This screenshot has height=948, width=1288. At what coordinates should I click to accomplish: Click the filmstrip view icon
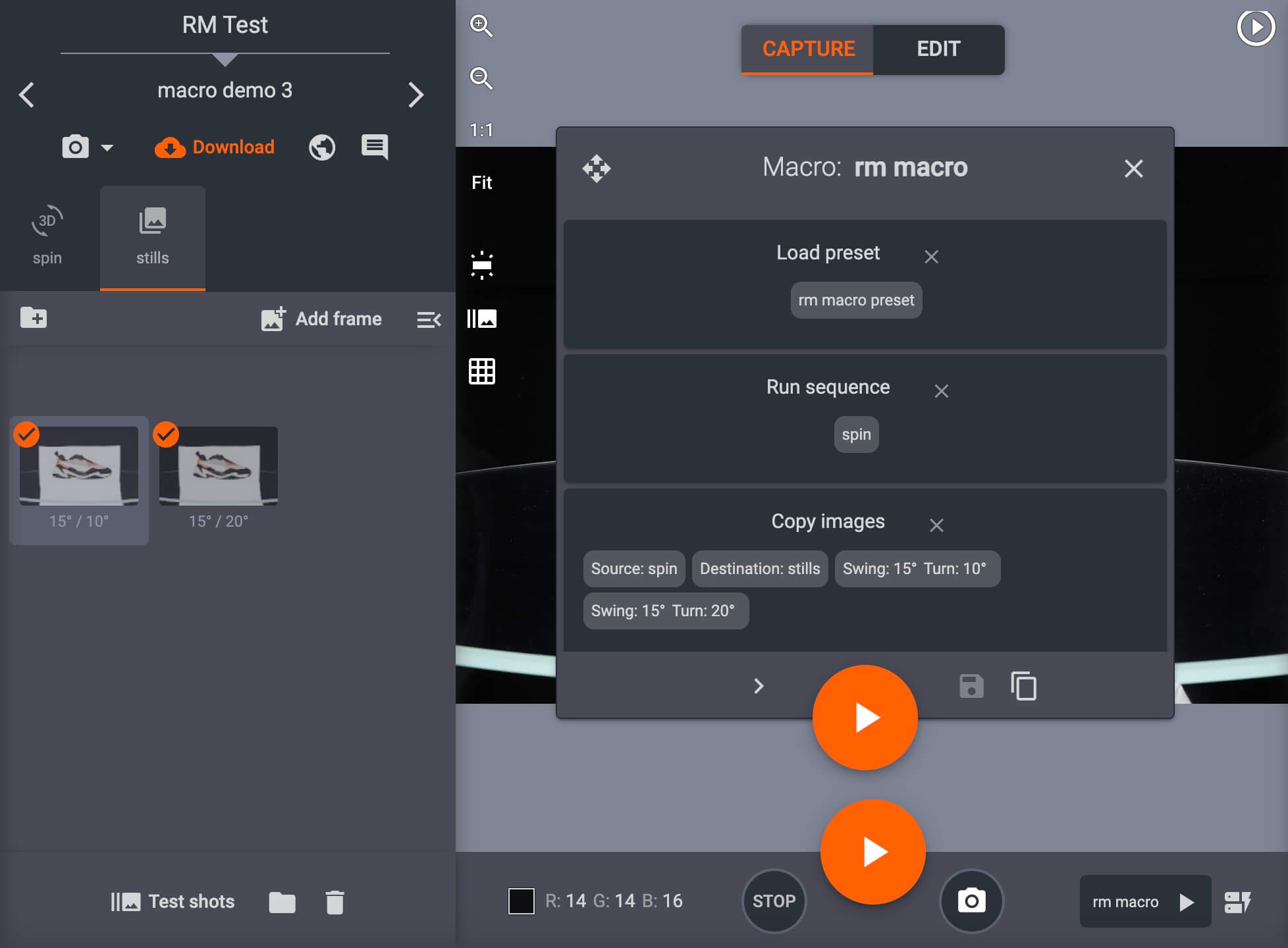(x=483, y=318)
